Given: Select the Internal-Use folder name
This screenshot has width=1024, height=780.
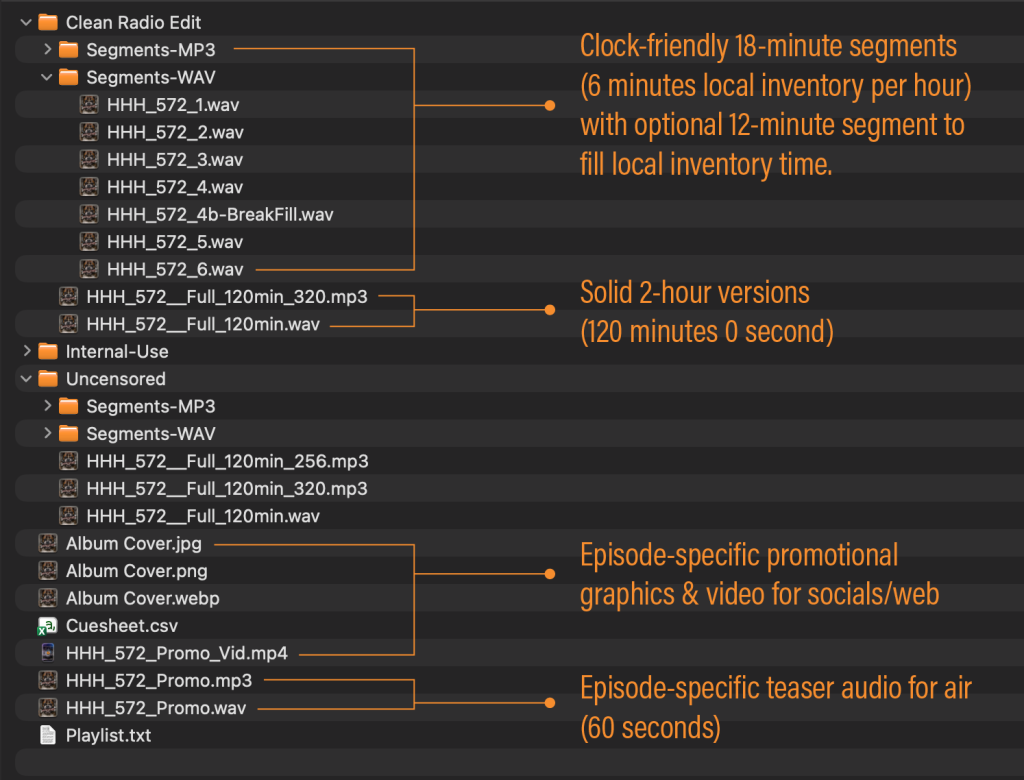Looking at the screenshot, I should [x=117, y=351].
